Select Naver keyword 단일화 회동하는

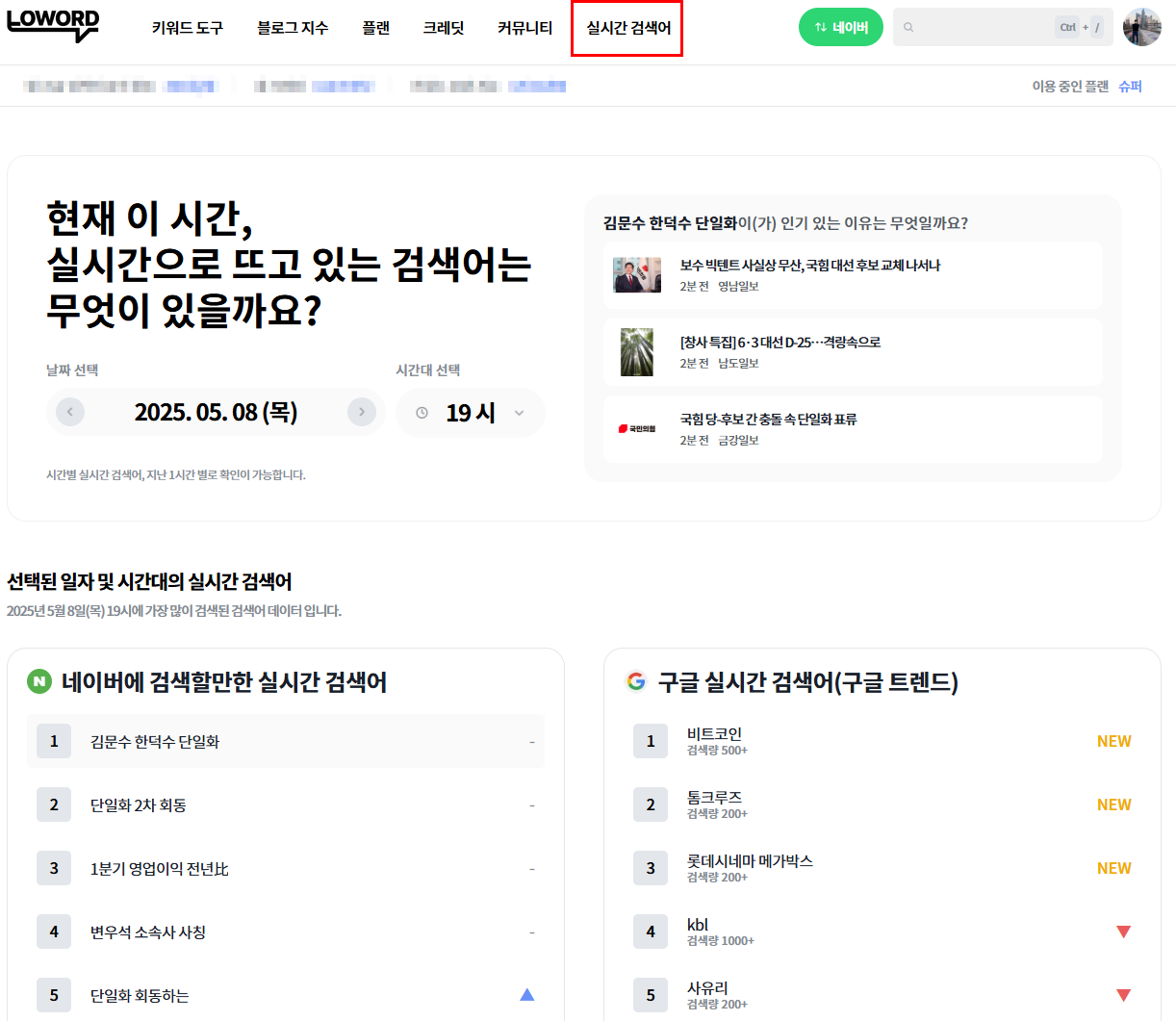(286, 995)
